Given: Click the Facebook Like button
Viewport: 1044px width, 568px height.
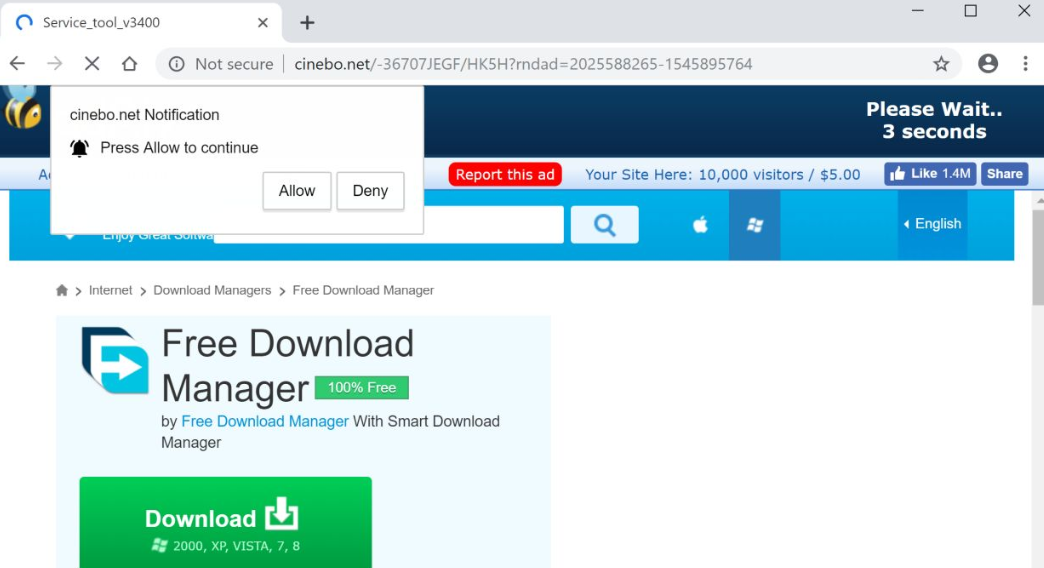Looking at the screenshot, I should 929,174.
